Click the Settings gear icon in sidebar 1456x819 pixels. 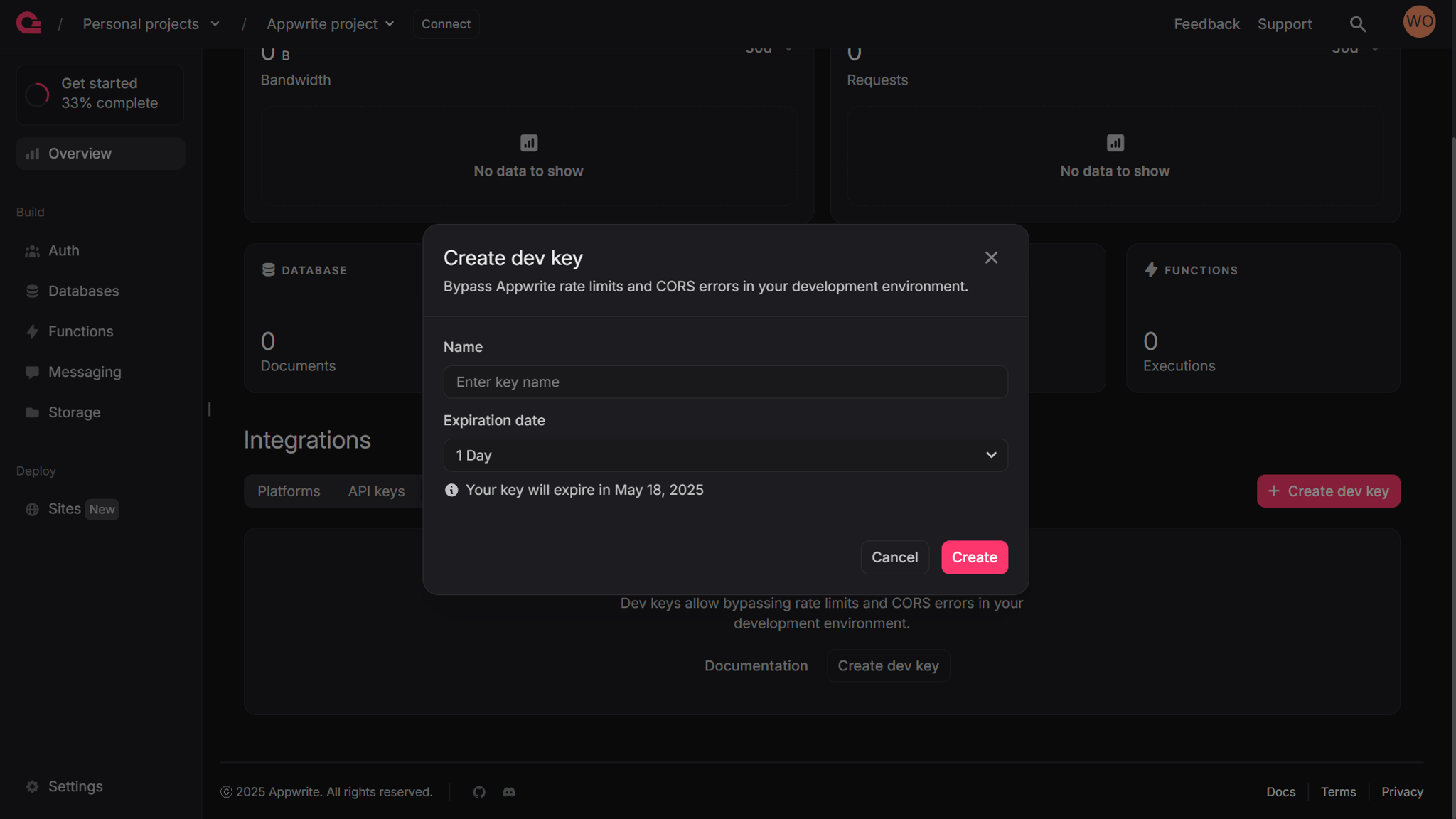tap(32, 786)
